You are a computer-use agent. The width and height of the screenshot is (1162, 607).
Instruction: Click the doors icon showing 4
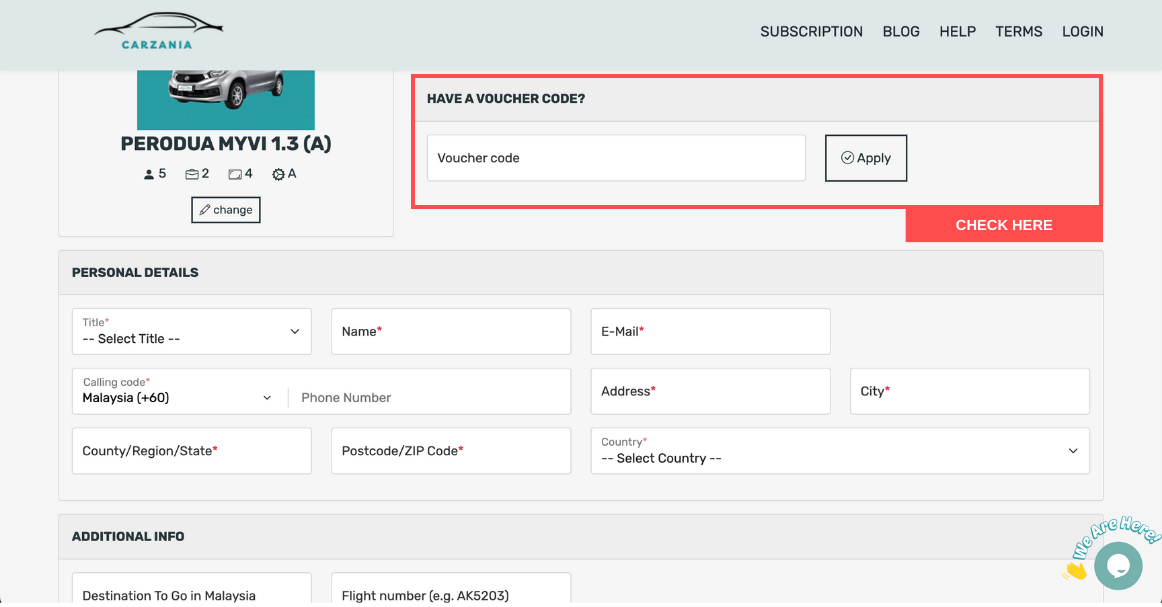(x=235, y=174)
